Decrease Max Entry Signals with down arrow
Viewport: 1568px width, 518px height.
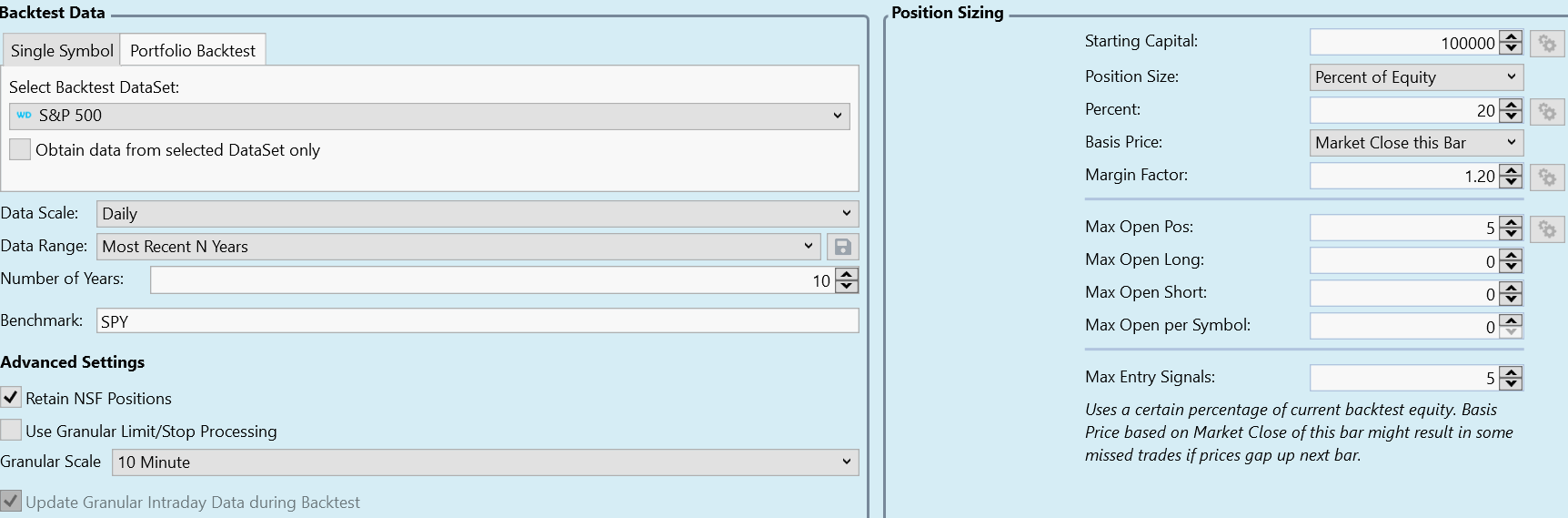1511,383
